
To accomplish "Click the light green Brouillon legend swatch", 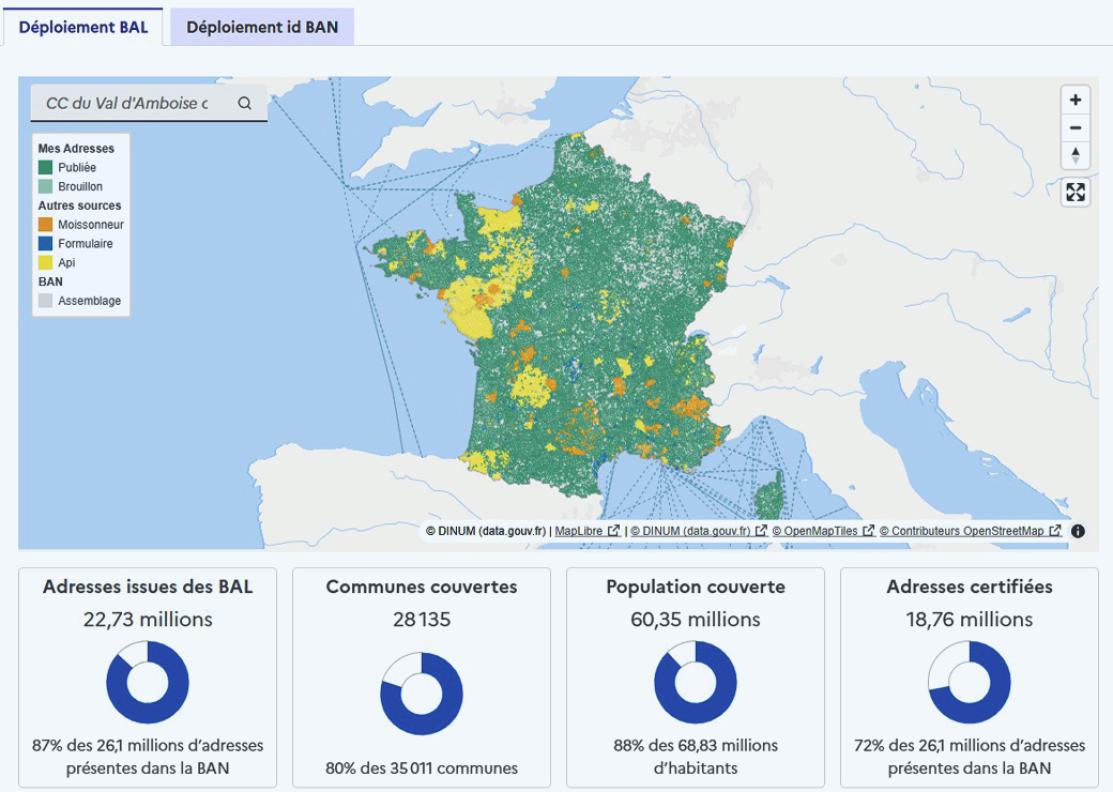I will tap(45, 187).
